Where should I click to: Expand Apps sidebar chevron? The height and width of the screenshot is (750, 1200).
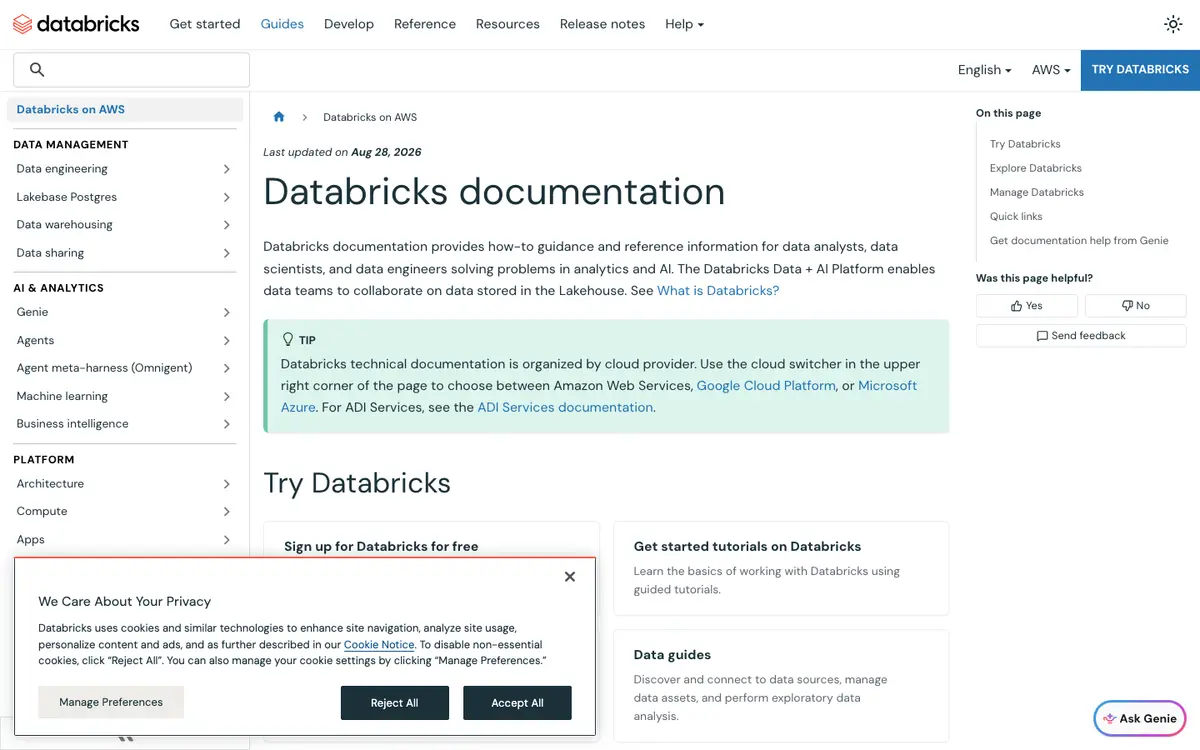[227, 539]
